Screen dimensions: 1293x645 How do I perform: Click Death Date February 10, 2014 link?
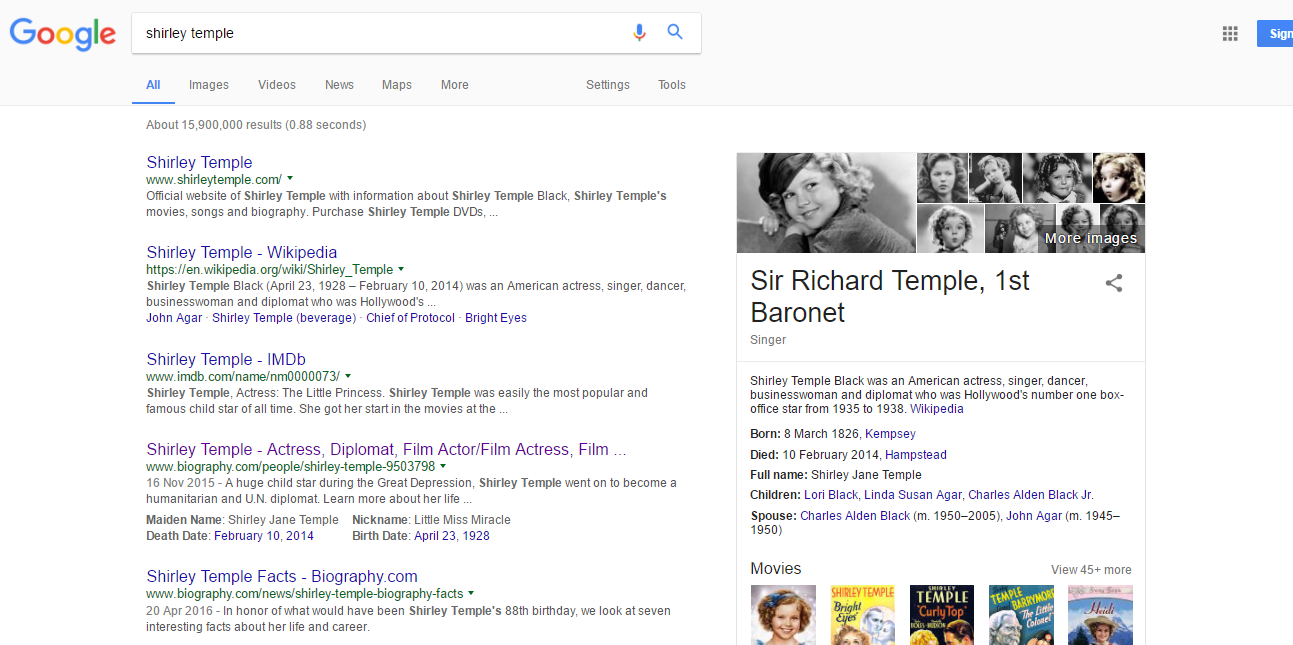pos(264,536)
